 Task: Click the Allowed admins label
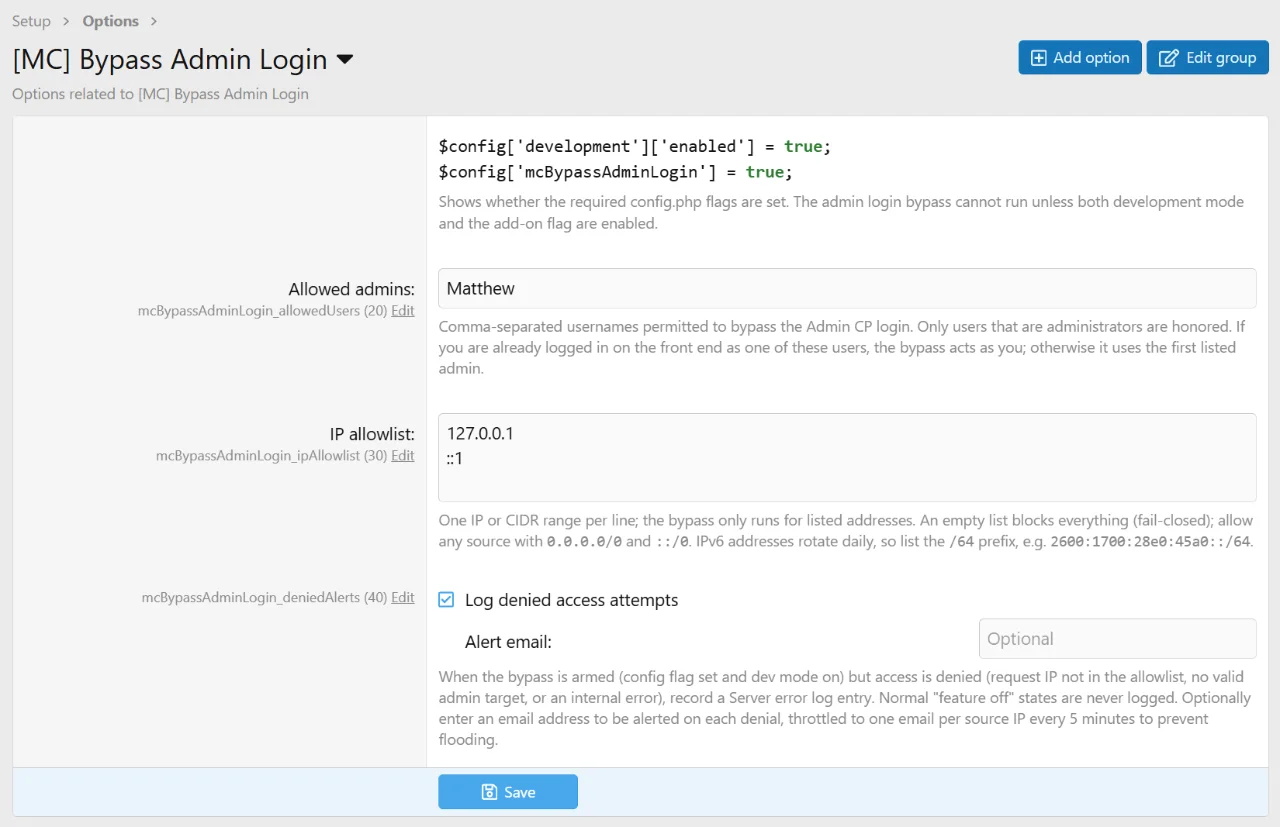(x=352, y=289)
